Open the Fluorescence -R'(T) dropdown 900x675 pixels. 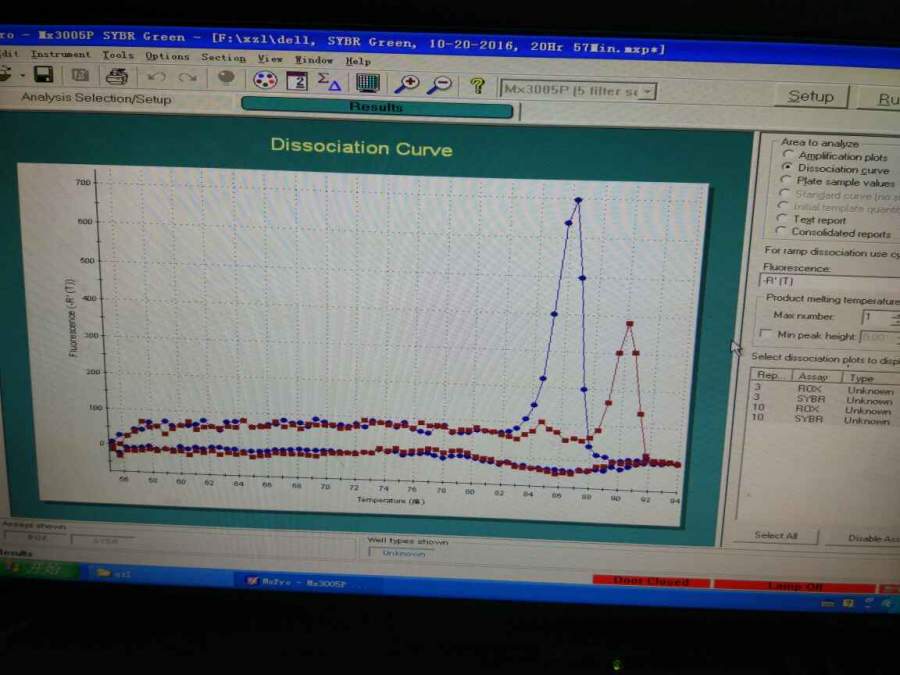pyautogui.click(x=829, y=282)
